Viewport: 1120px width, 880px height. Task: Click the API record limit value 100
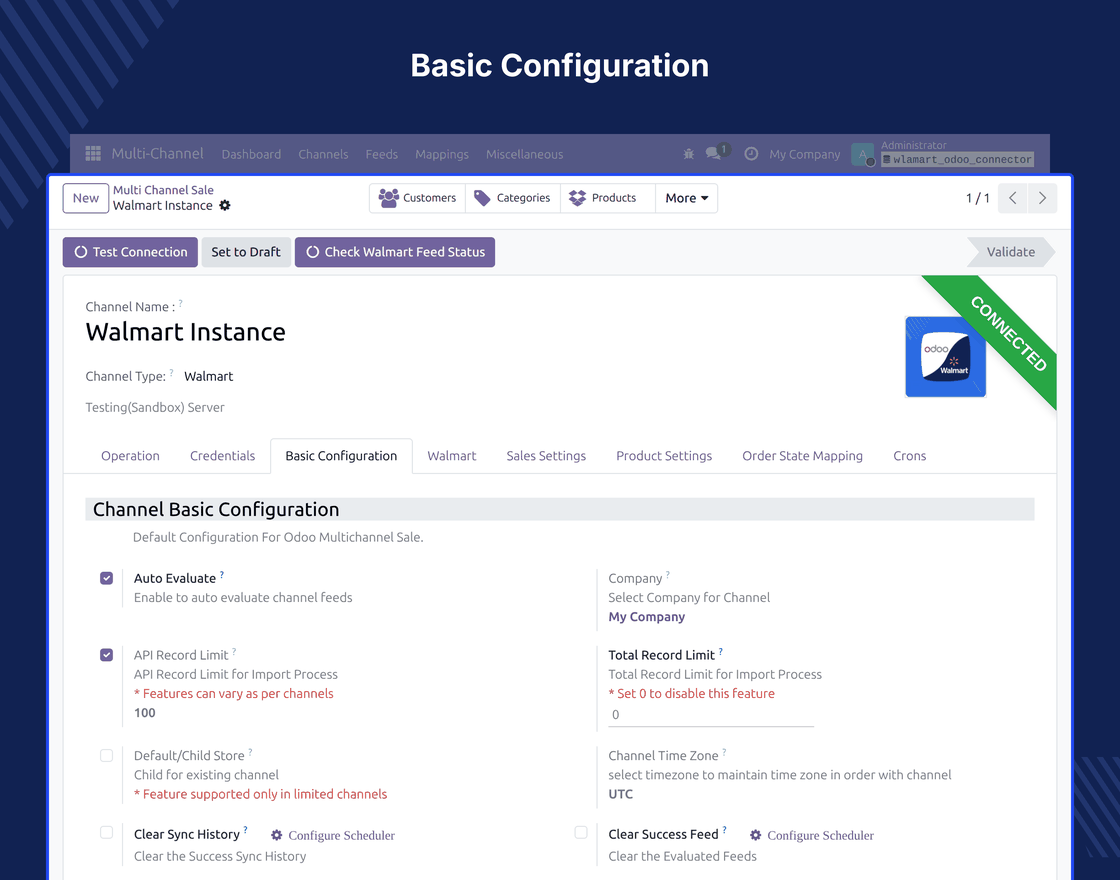point(145,712)
